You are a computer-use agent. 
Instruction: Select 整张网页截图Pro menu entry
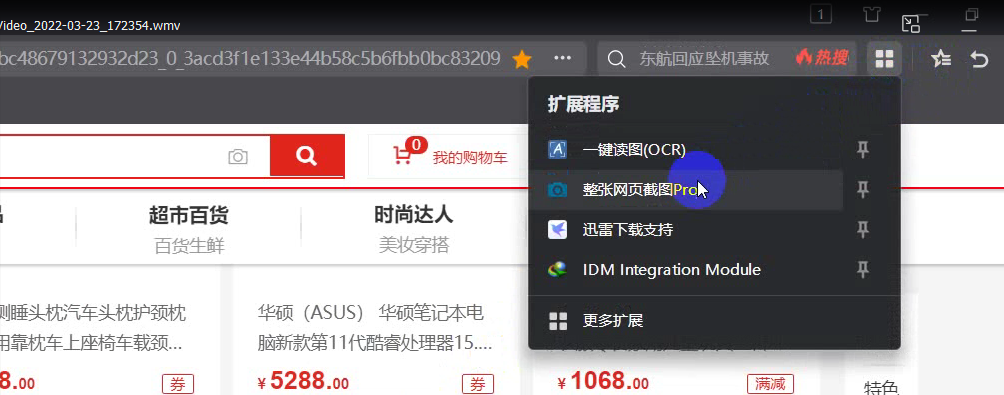pos(685,189)
